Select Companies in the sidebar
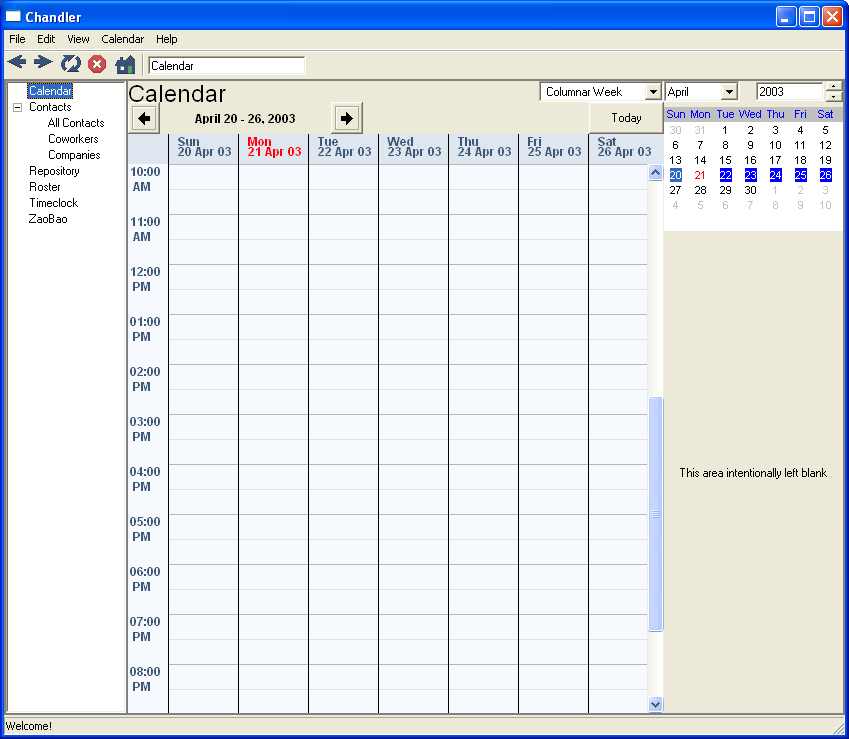The width and height of the screenshot is (849, 739). click(x=74, y=155)
